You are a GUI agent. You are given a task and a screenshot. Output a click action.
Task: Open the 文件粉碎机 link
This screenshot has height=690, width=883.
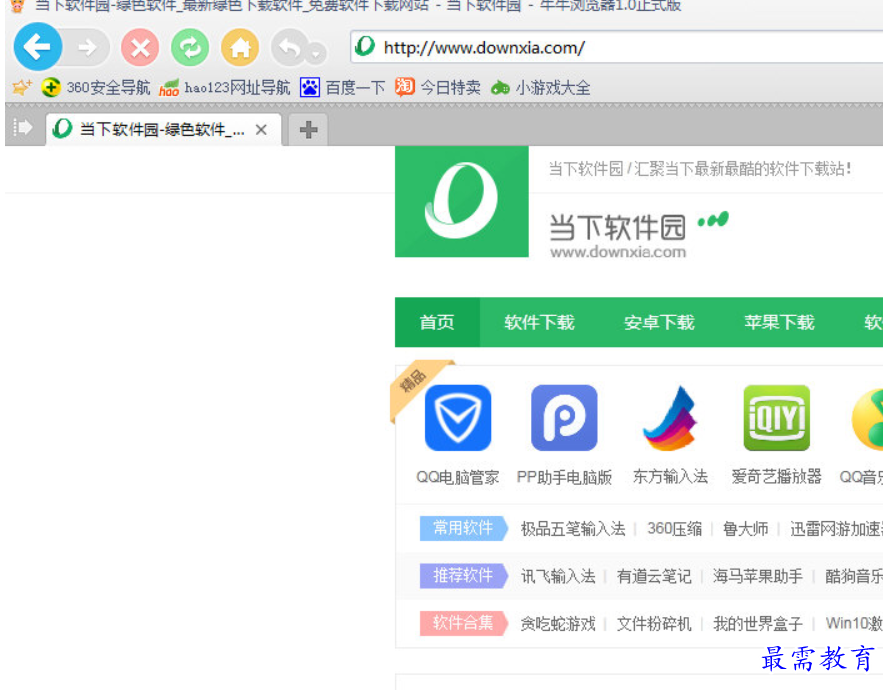click(x=654, y=624)
